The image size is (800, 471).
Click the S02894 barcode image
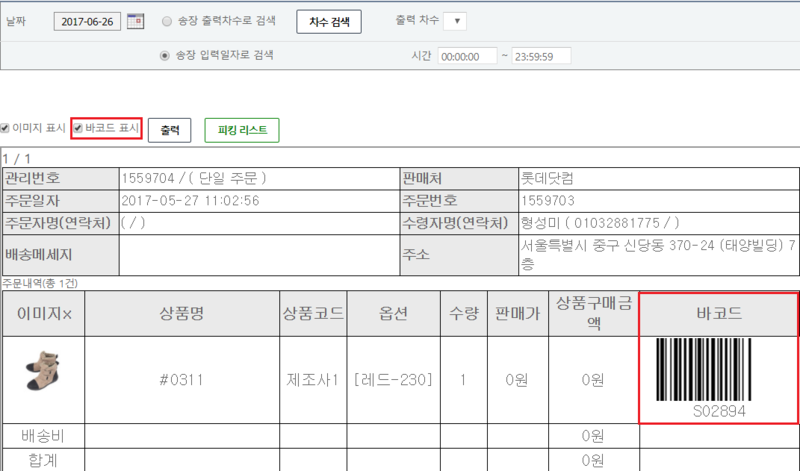tap(718, 371)
